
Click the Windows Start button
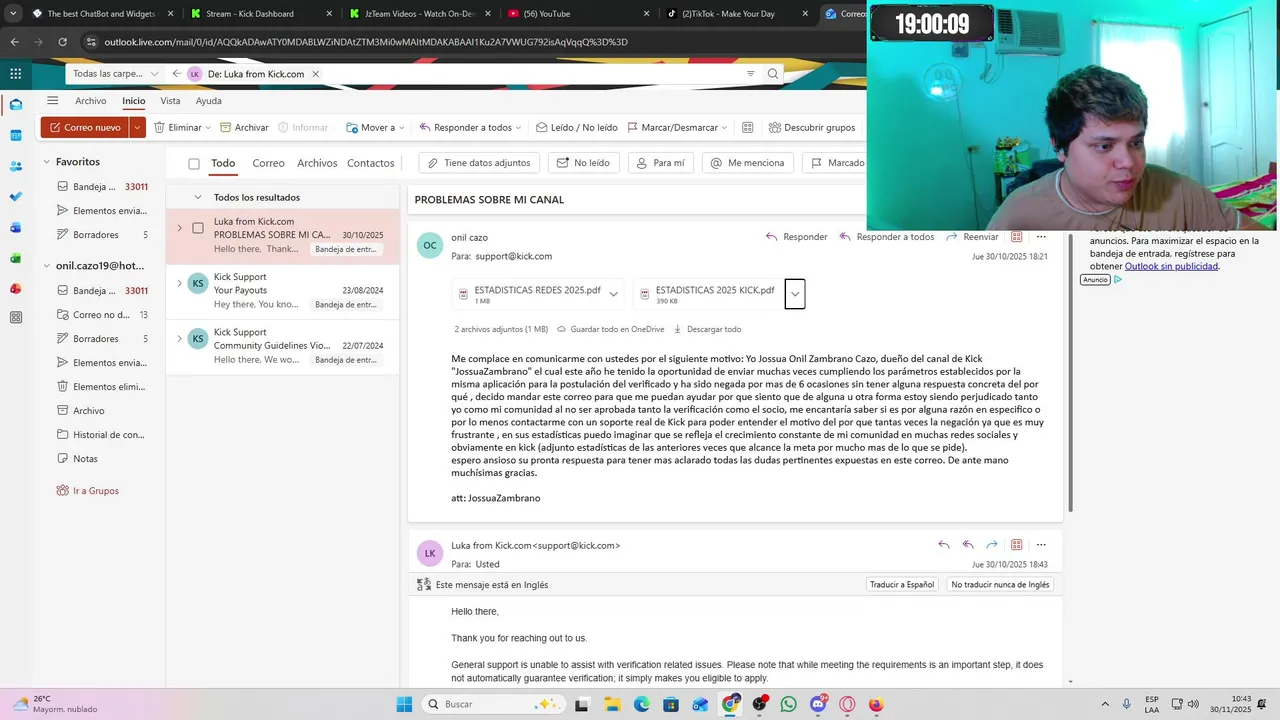[x=404, y=704]
